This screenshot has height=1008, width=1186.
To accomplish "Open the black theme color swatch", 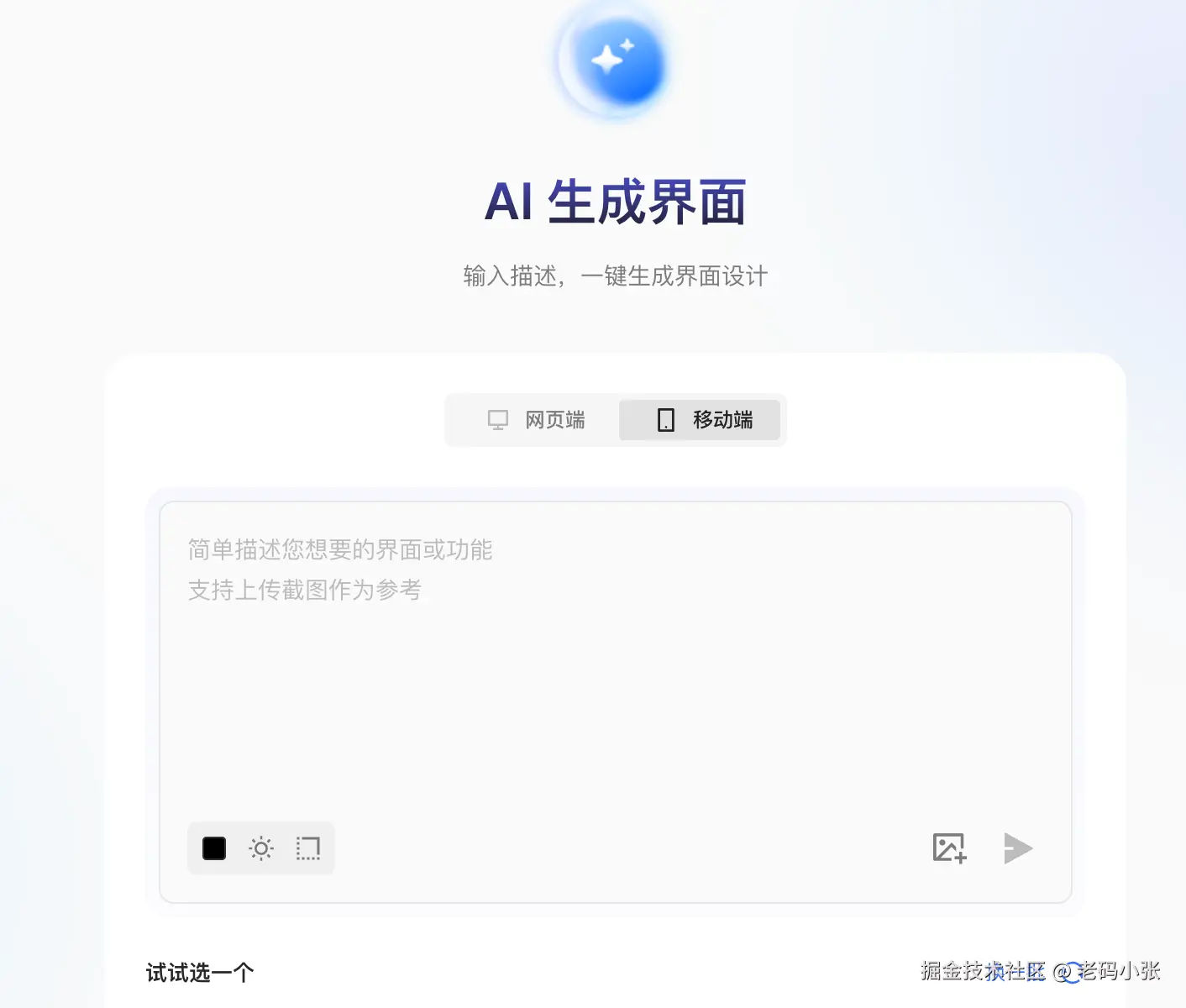I will click(x=214, y=848).
